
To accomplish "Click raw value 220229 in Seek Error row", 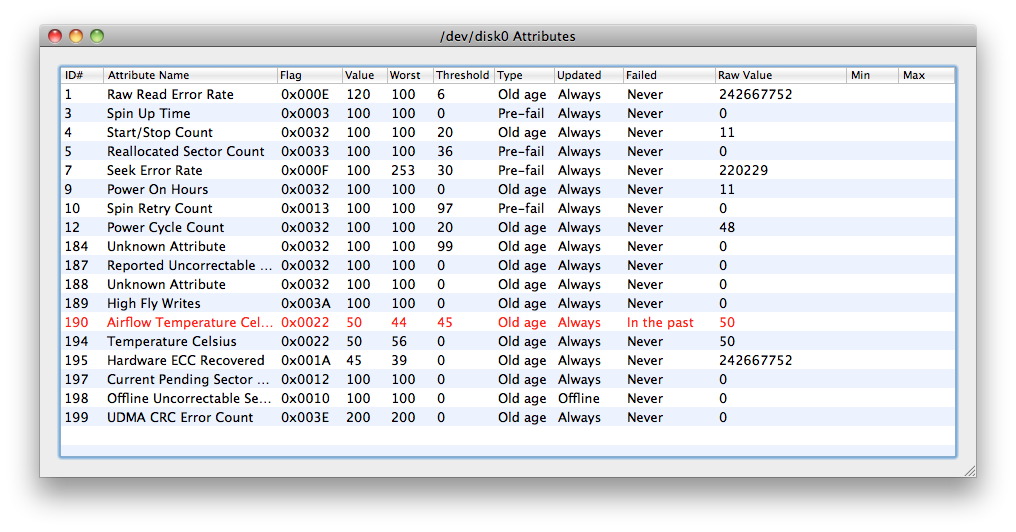I will (743, 170).
